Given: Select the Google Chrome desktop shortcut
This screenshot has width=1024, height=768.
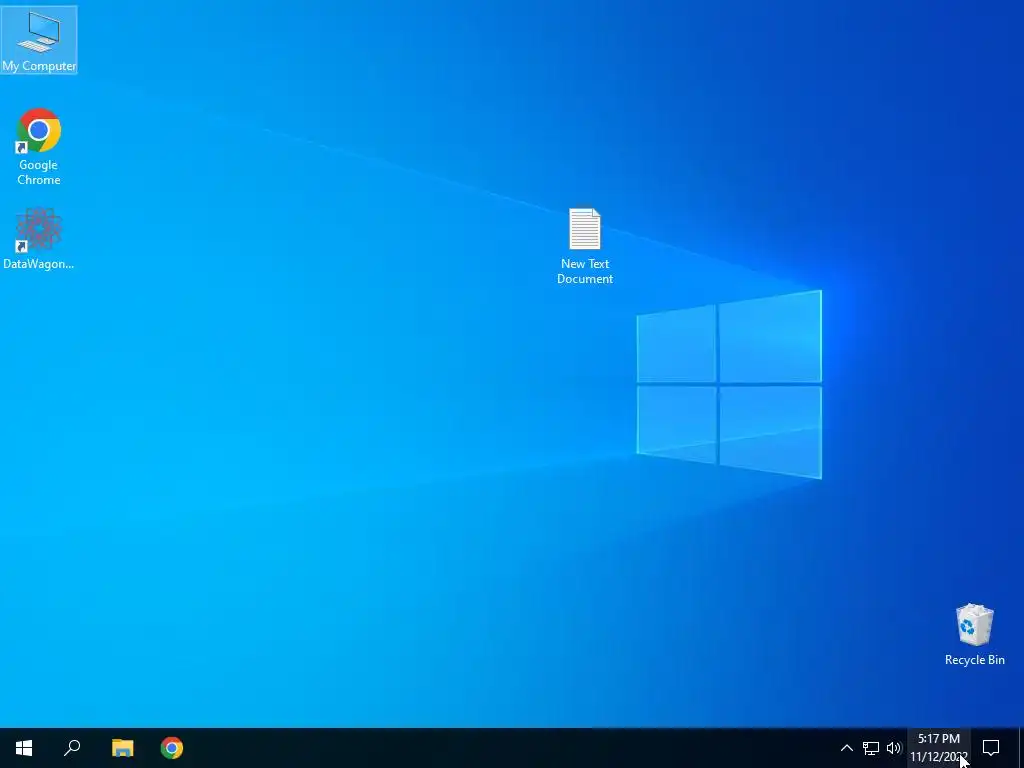Looking at the screenshot, I should pos(39,147).
